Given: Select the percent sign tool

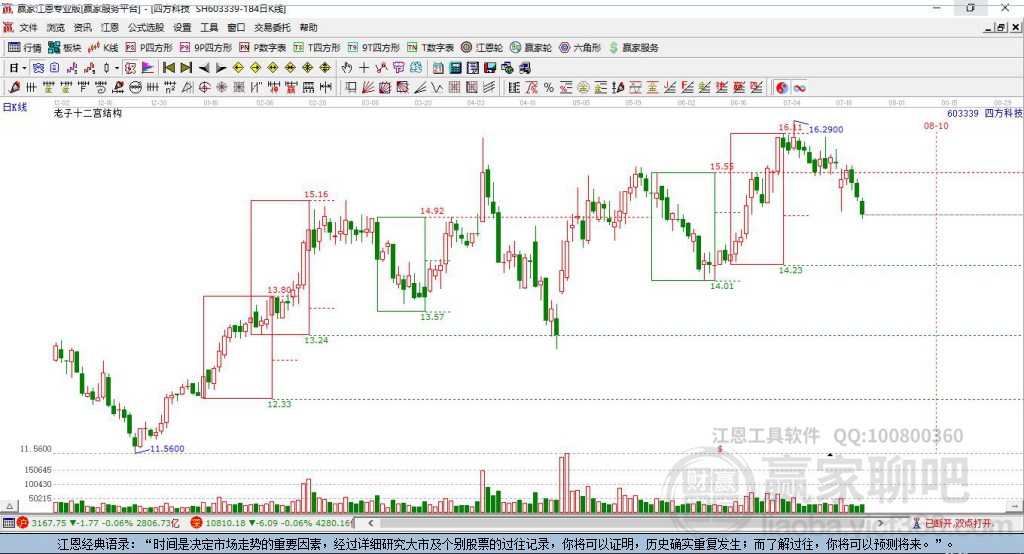Looking at the screenshot, I should [x=549, y=88].
